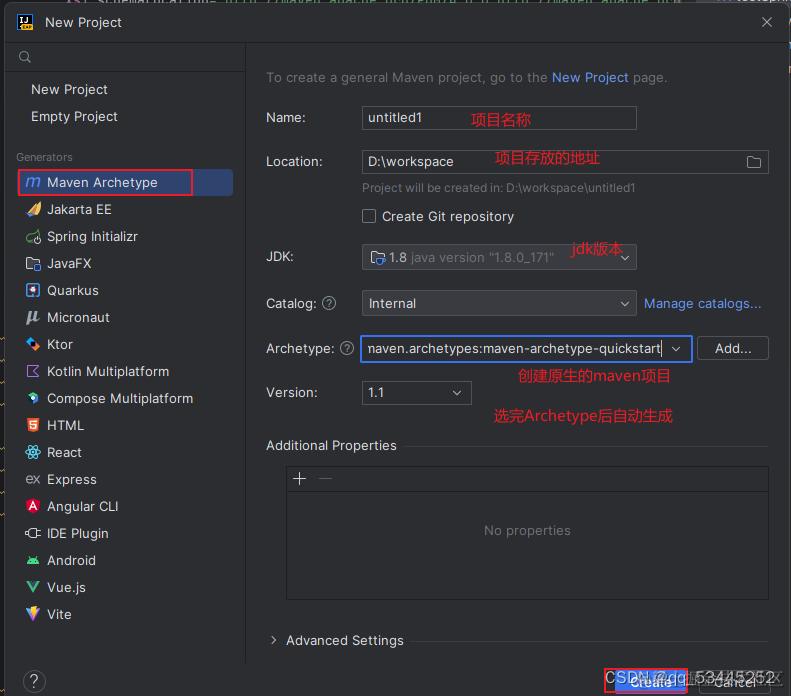Click the Micronaut icon

pyautogui.click(x=33, y=317)
